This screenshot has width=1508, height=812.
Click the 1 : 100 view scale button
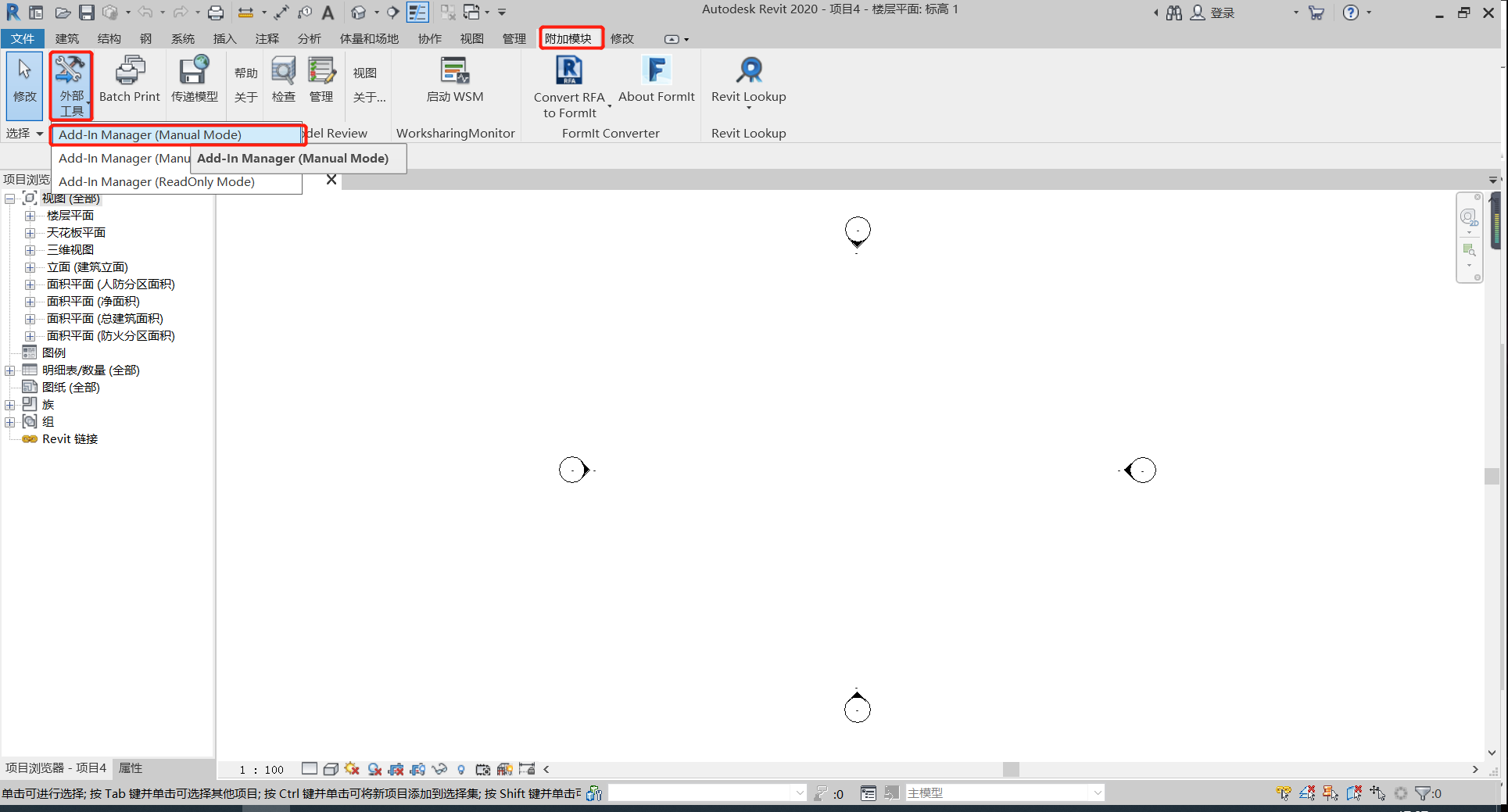point(261,770)
